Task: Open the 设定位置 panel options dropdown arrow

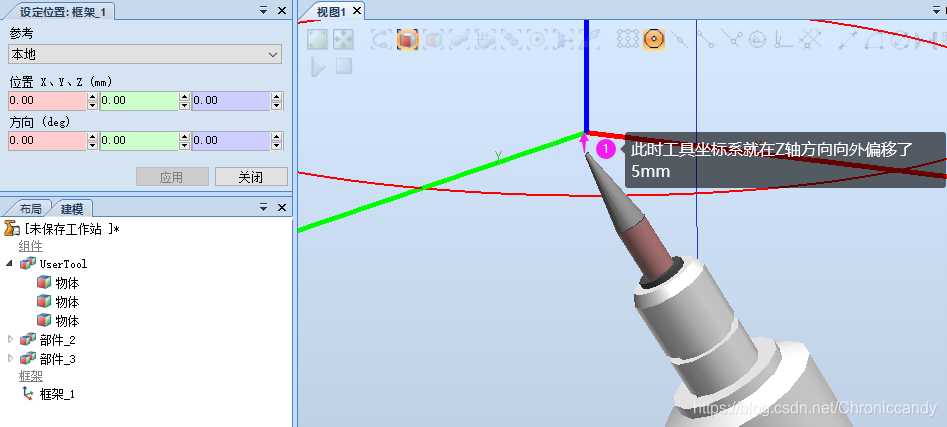Action: (263, 10)
